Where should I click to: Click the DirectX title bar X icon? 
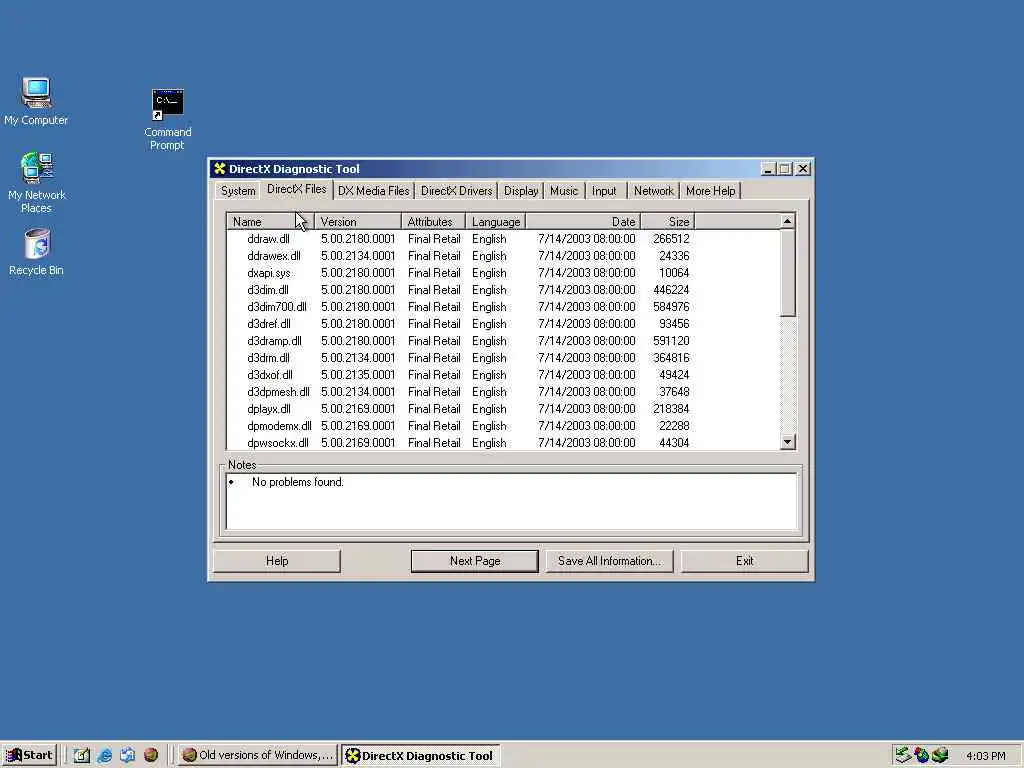click(x=219, y=169)
